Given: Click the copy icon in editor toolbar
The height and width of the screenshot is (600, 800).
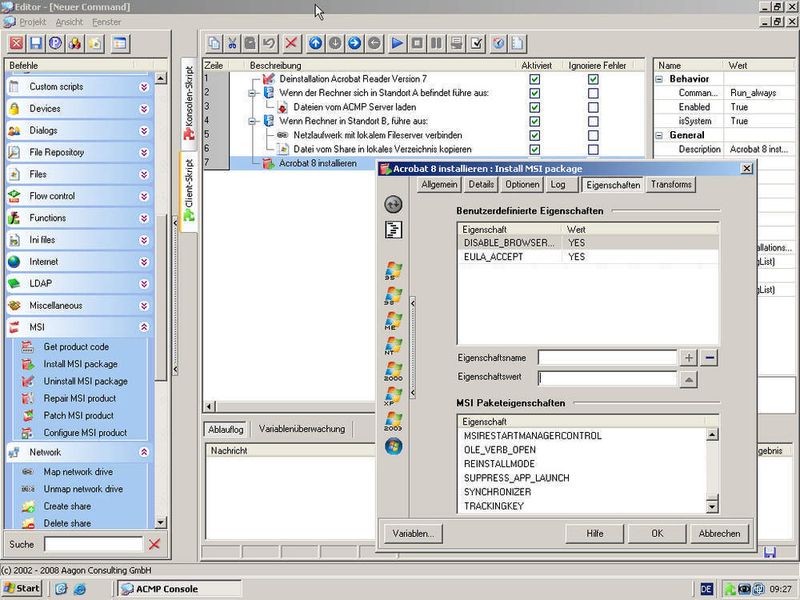Looking at the screenshot, I should 214,43.
